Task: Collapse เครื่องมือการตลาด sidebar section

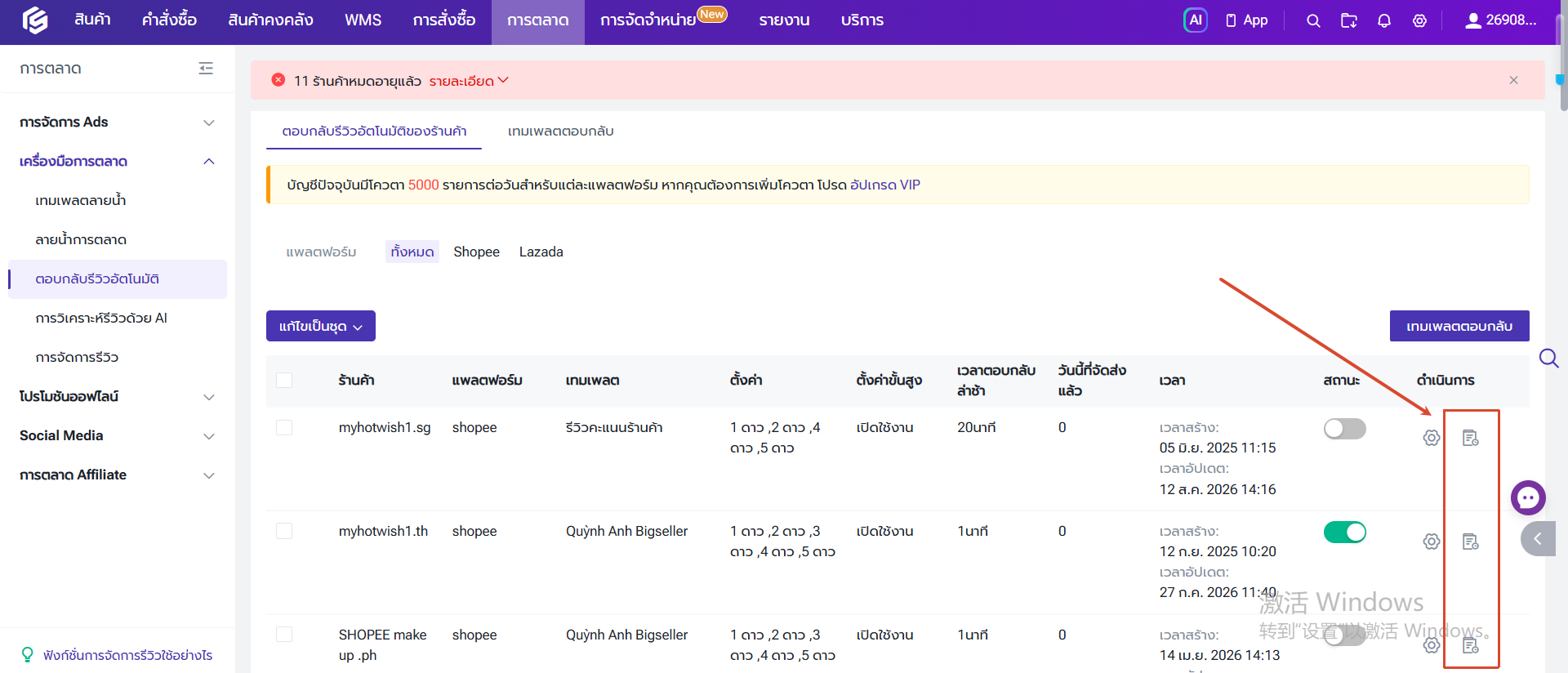Action: 118,162
